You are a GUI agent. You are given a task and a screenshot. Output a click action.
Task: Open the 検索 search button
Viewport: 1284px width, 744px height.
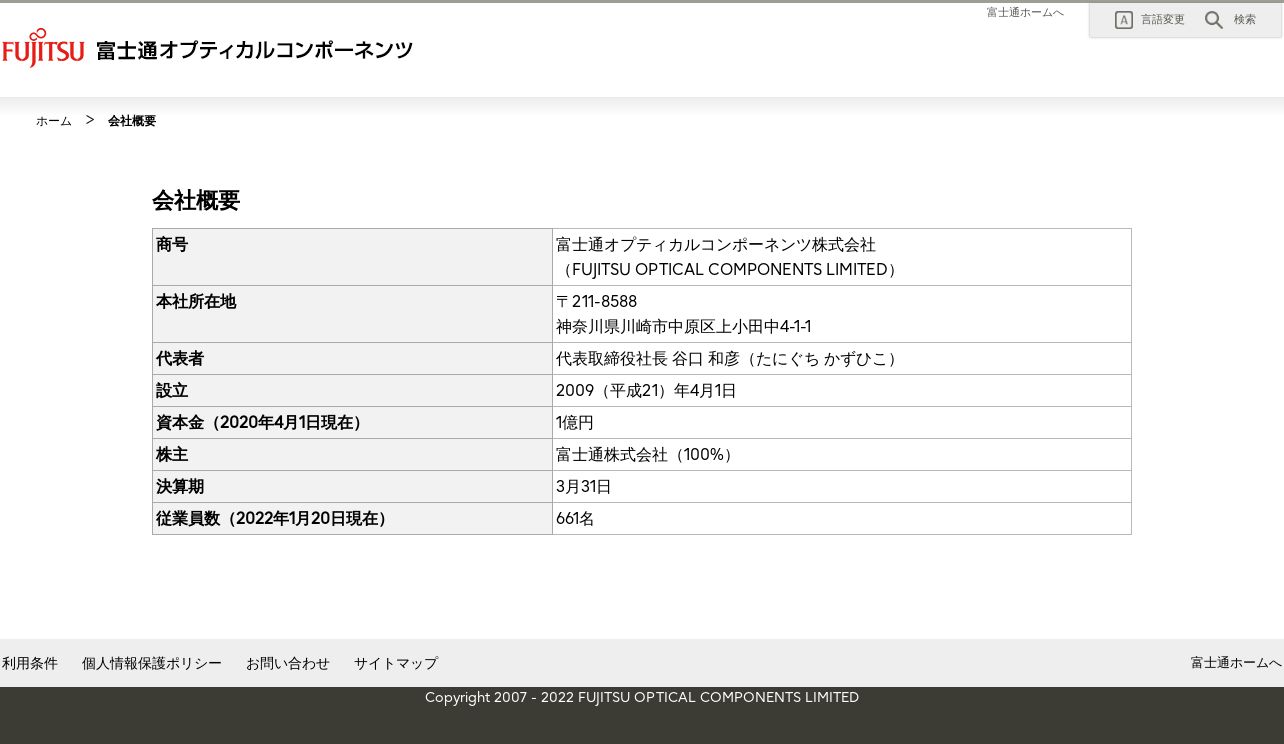pos(1230,20)
